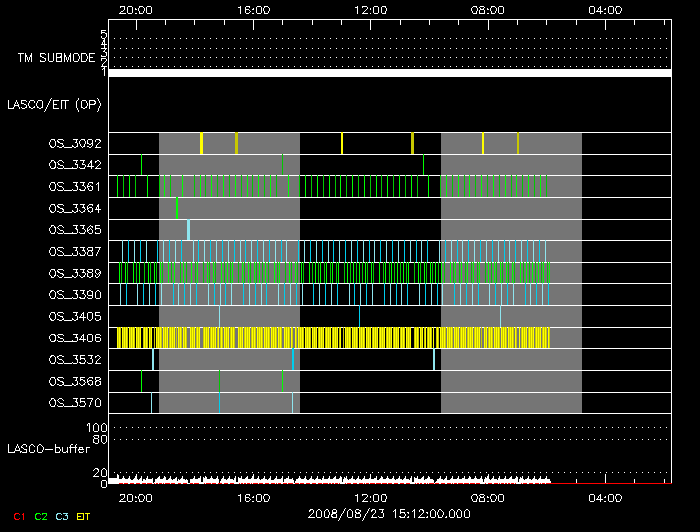Screen dimensions: 700x532
Task: Click the red C1 legend entry
Action: 18,516
